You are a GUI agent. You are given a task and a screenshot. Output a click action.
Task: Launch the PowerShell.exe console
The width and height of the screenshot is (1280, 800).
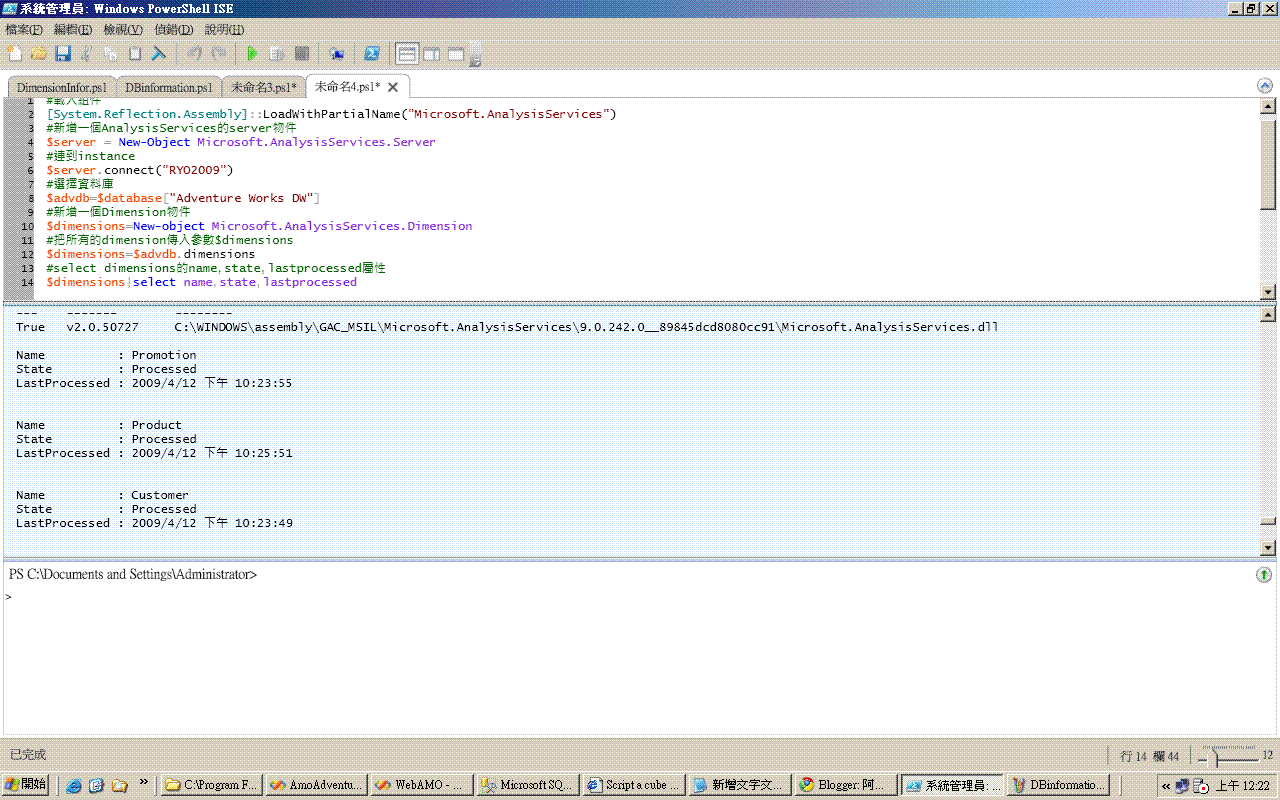(371, 54)
